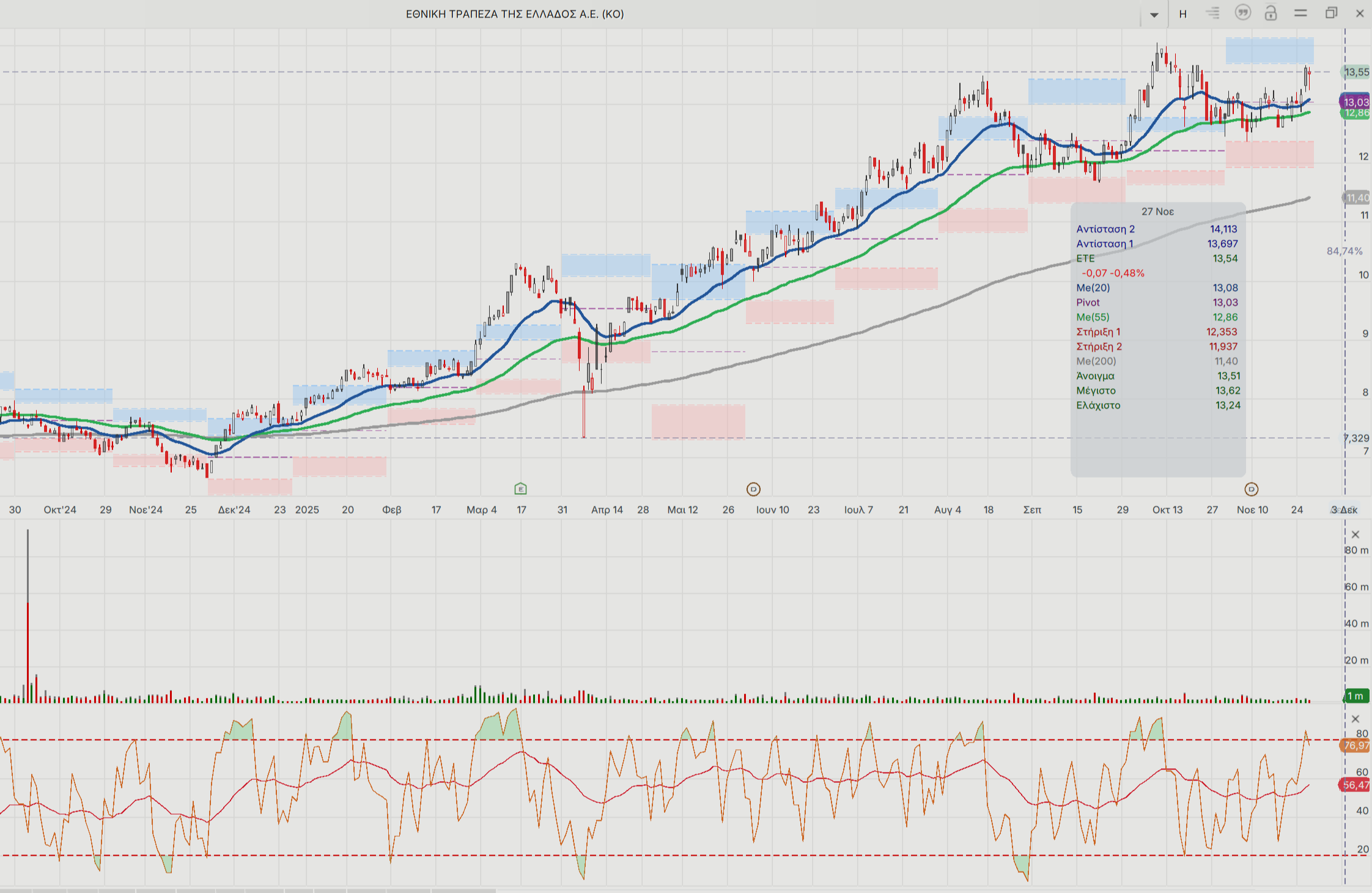Viewport: 1372px width, 893px height.
Task: Click the ΕΘΝΙΚΗ ΤΡΑΠΕΖΑ chart title
Action: coord(515,14)
